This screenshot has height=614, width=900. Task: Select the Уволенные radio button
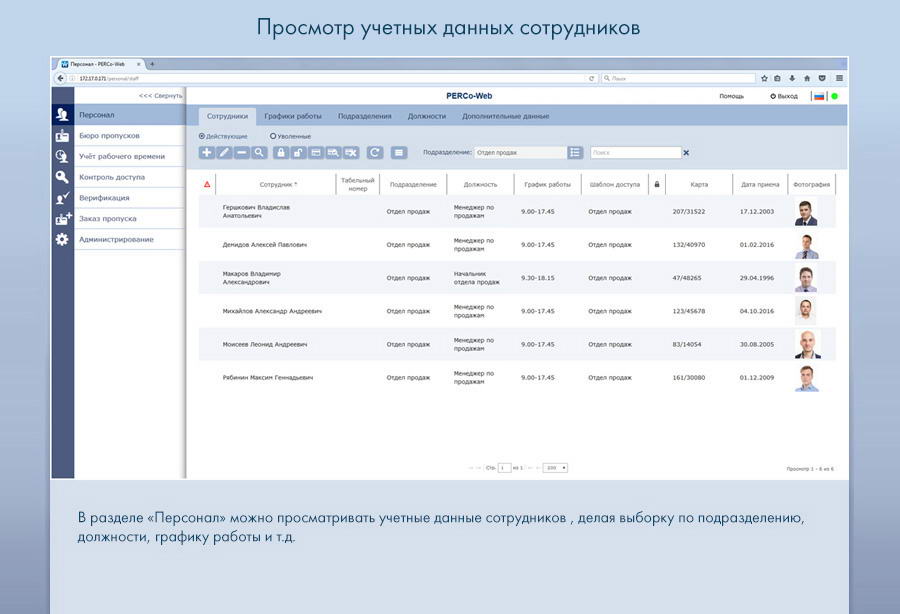point(273,136)
